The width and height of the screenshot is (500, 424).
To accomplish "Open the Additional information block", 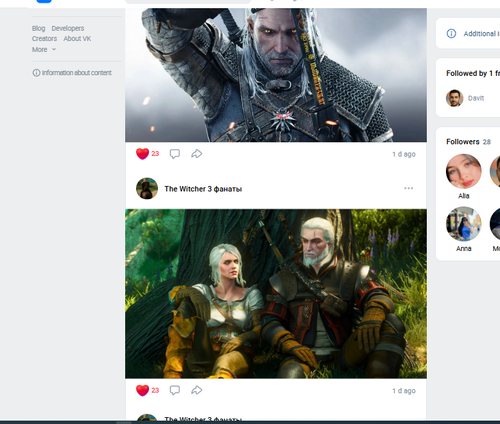I will coord(468,33).
